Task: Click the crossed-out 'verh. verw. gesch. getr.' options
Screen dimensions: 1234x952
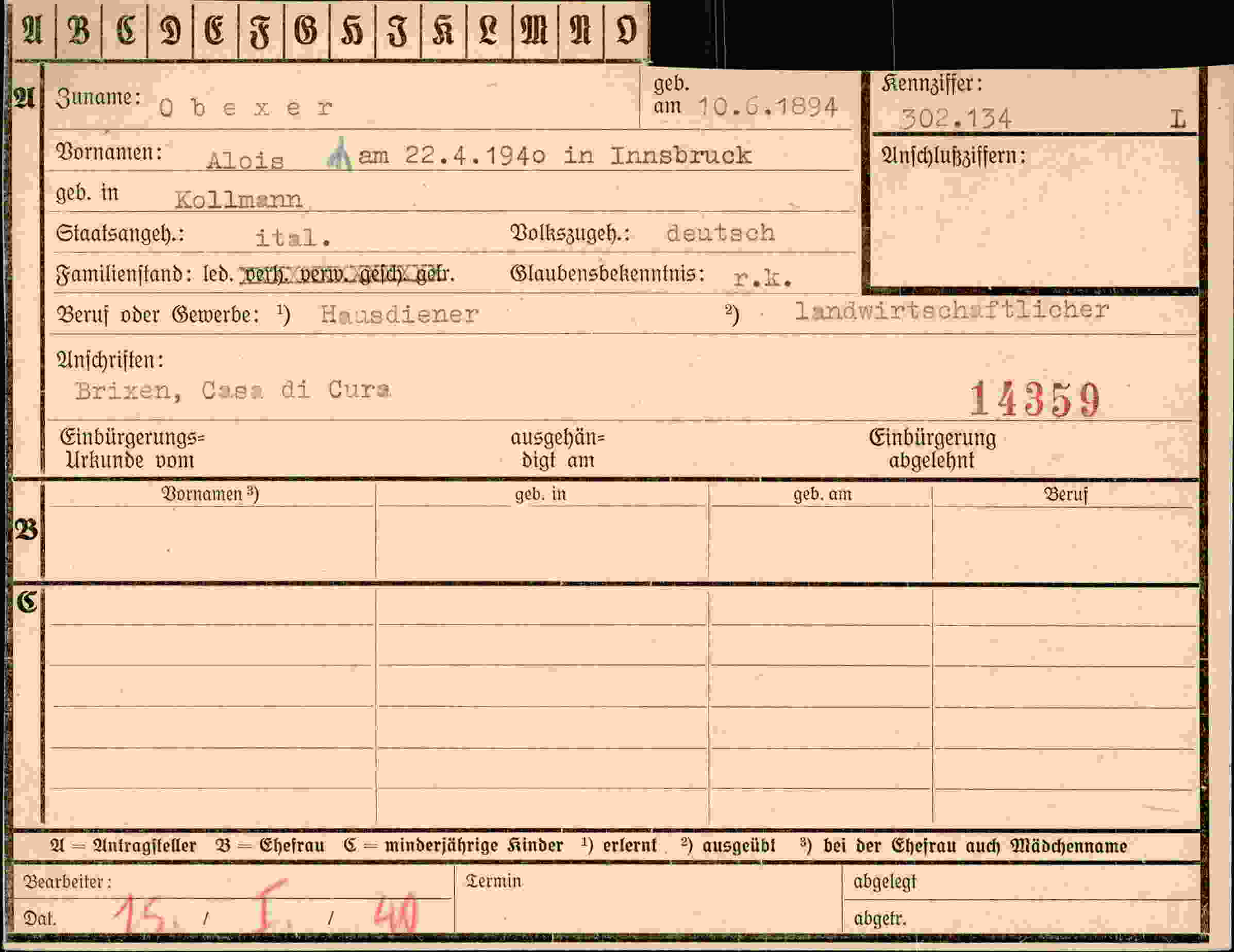Action: tap(346, 275)
